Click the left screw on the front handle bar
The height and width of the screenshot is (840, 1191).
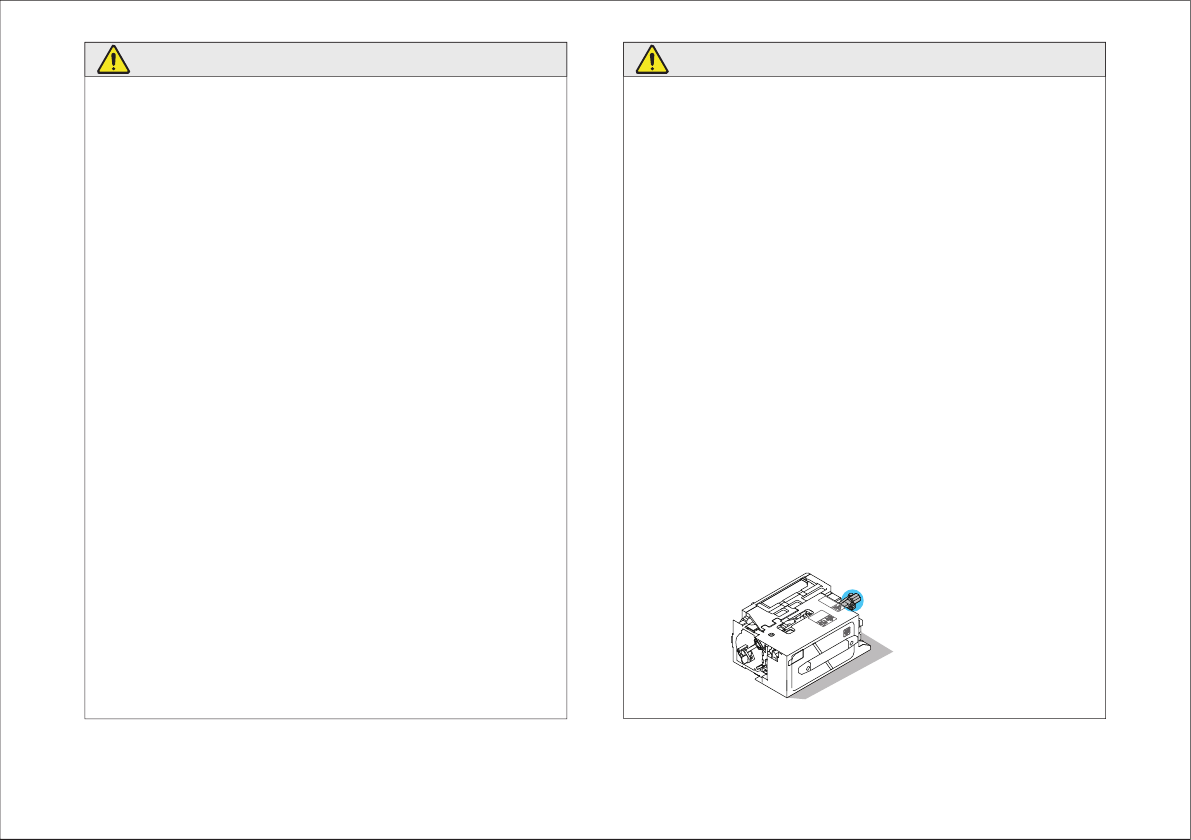[x=808, y=668]
